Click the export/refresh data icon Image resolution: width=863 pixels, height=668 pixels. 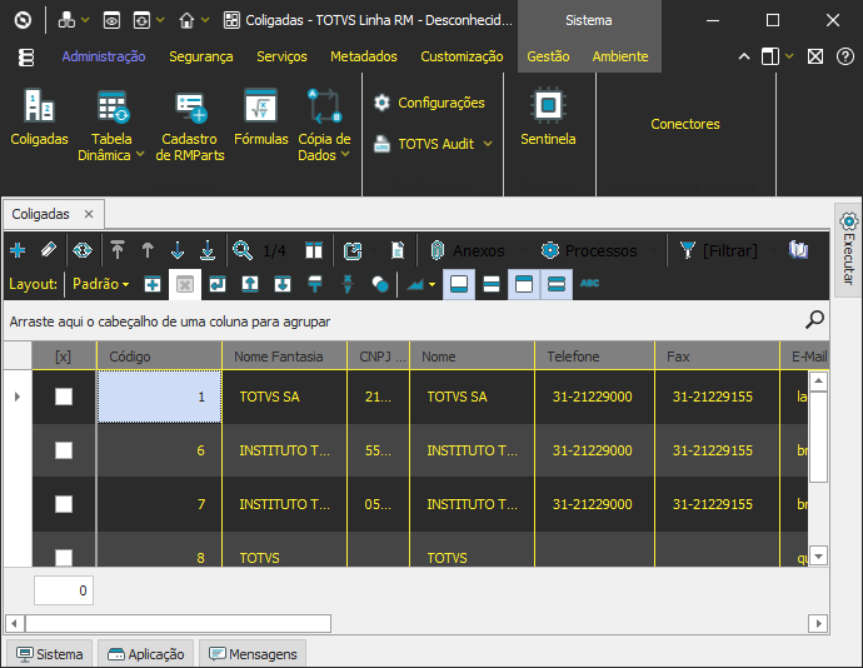point(353,250)
